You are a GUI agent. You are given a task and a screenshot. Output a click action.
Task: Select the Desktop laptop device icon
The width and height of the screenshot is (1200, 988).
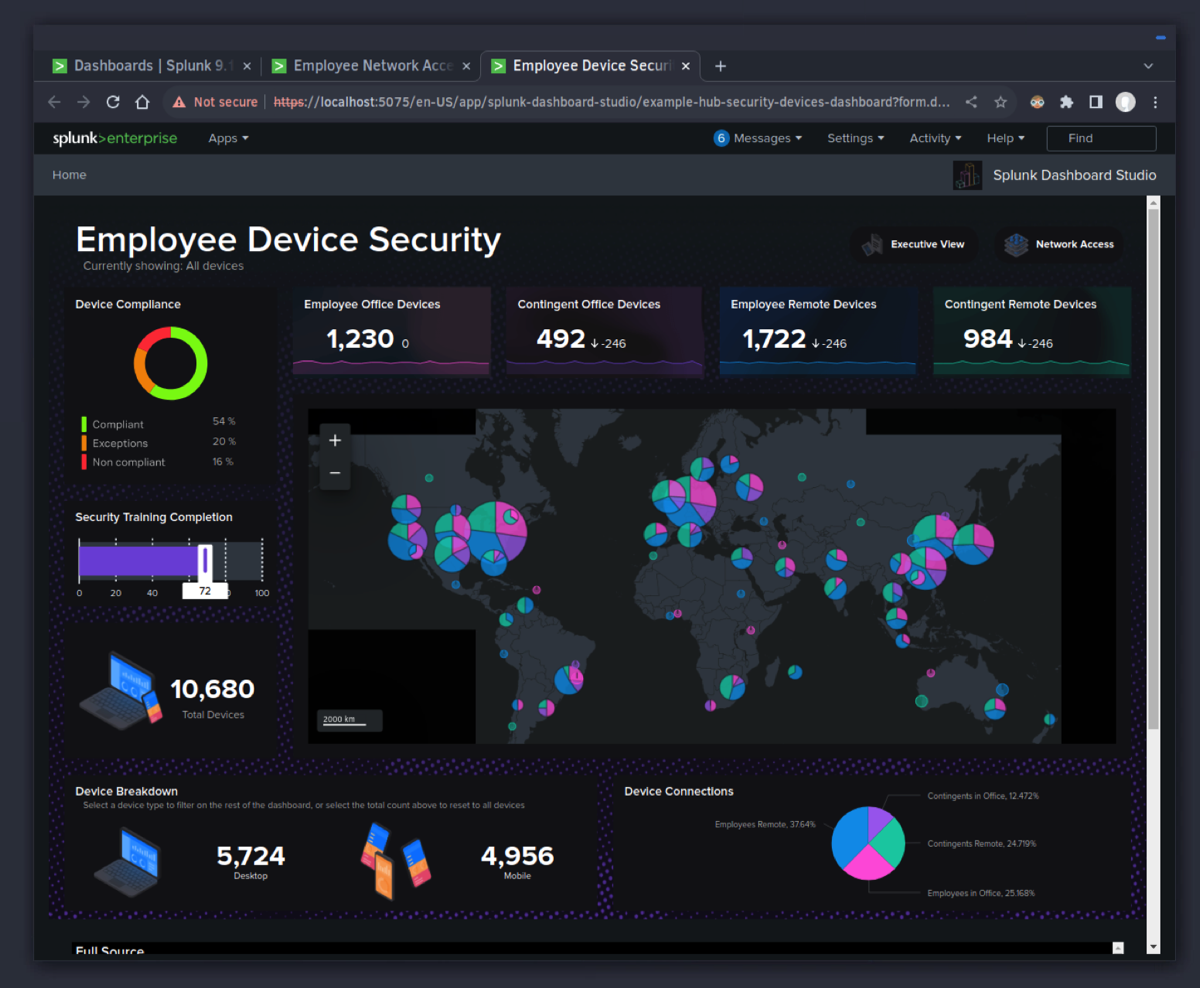[127, 859]
